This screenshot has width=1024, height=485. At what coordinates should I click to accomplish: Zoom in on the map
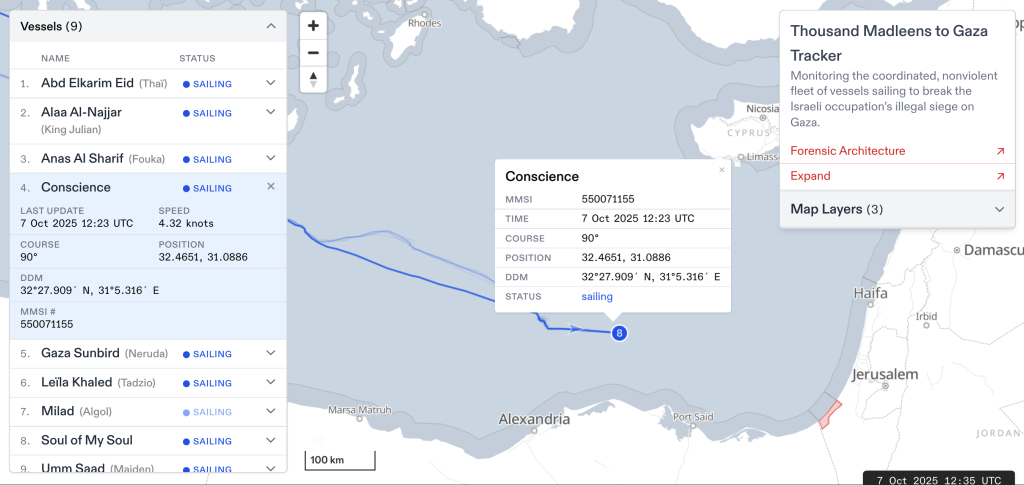(314, 26)
